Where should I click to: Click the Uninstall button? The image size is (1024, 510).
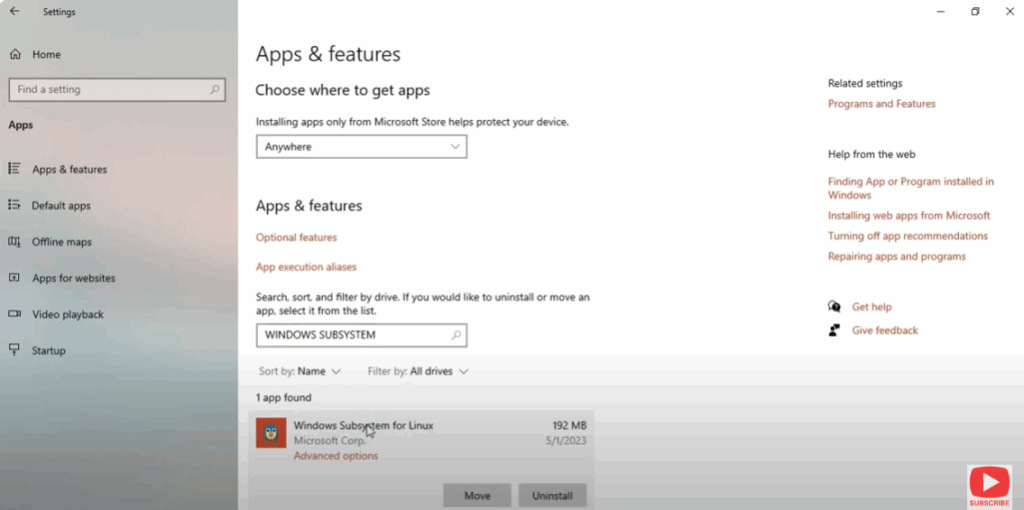pyautogui.click(x=552, y=496)
